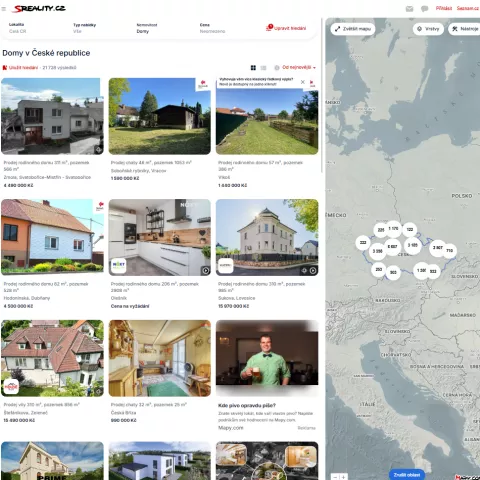
Task: Open the mail envelope icon
Action: click(x=409, y=9)
